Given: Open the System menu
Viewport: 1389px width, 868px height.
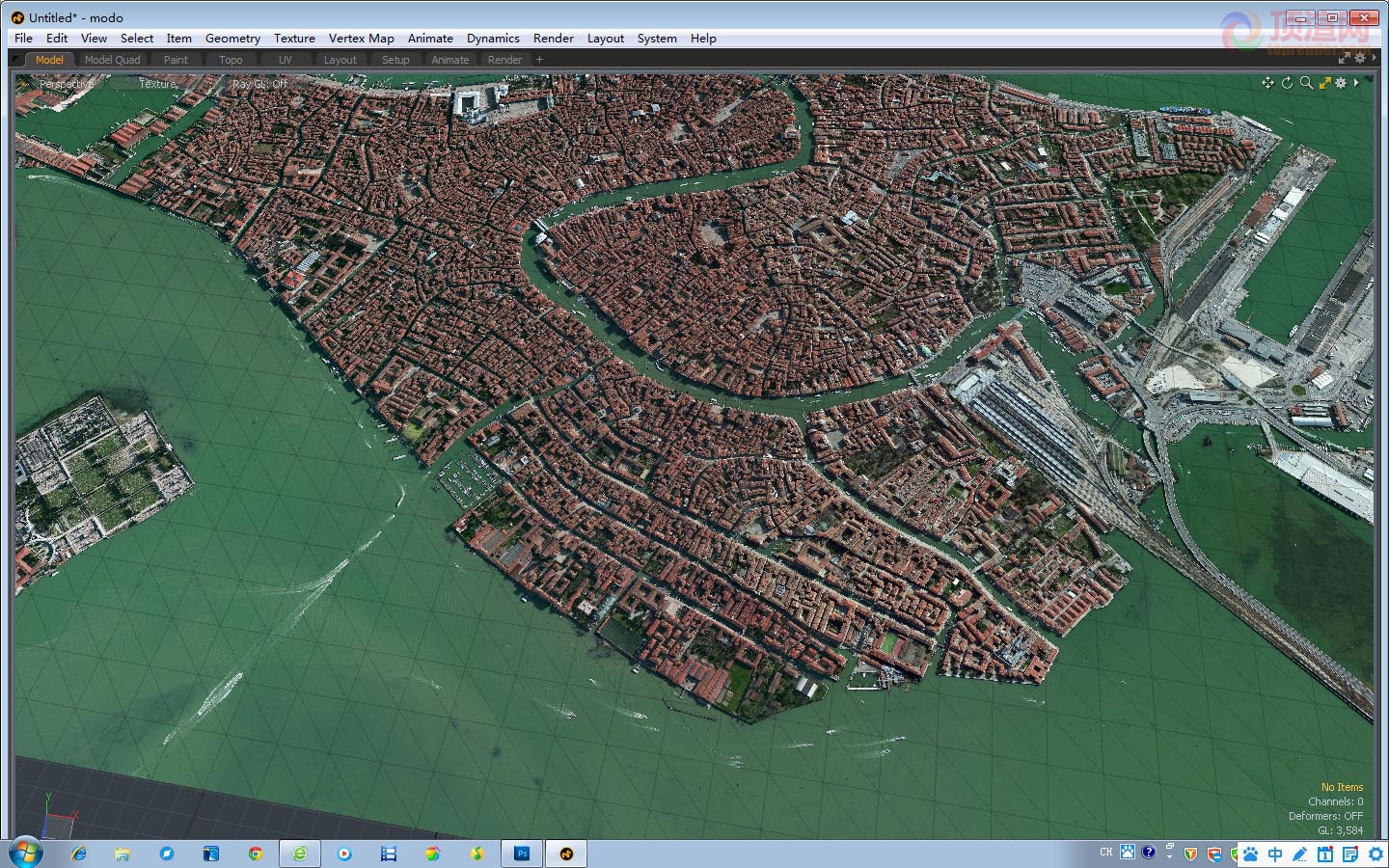Looking at the screenshot, I should (x=657, y=39).
